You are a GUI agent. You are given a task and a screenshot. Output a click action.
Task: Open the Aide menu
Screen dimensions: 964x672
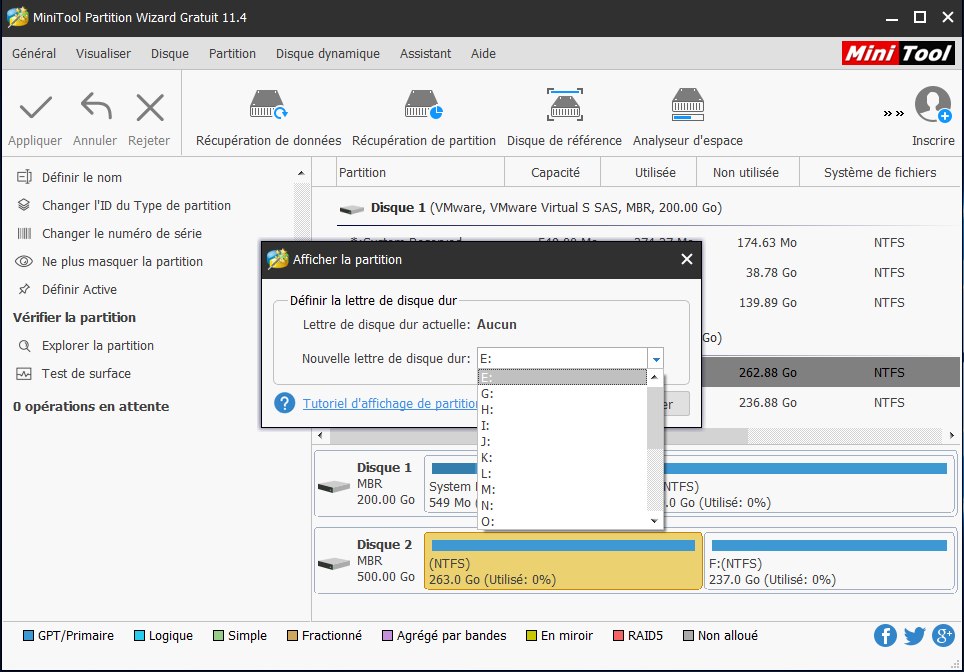483,53
